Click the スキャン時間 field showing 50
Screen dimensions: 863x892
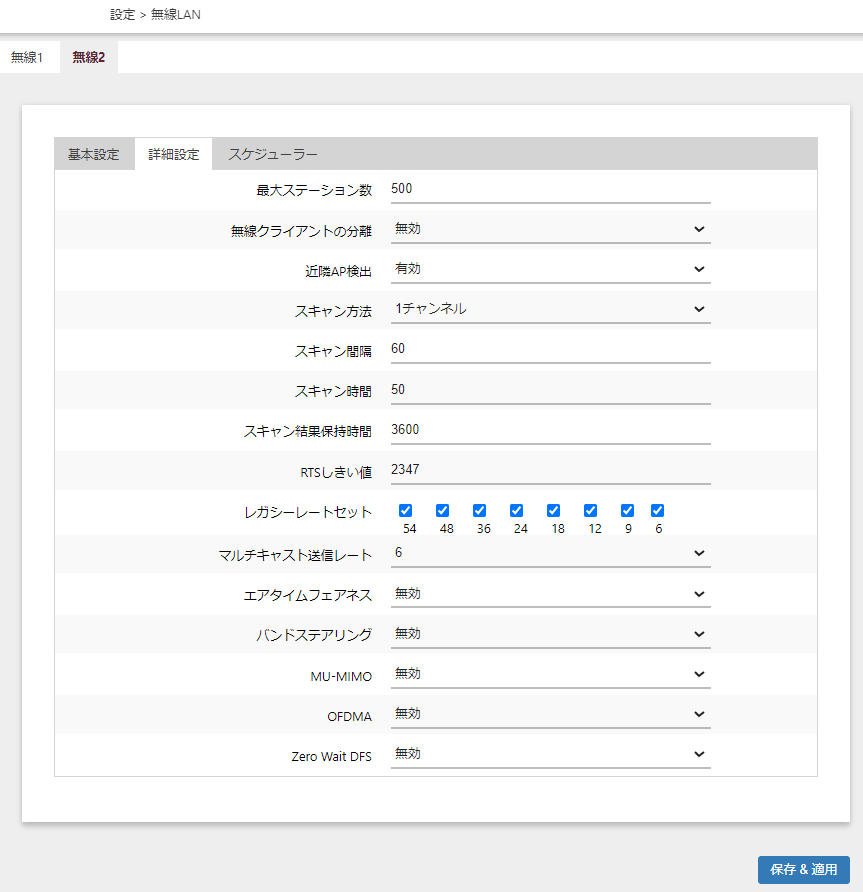pos(551,390)
